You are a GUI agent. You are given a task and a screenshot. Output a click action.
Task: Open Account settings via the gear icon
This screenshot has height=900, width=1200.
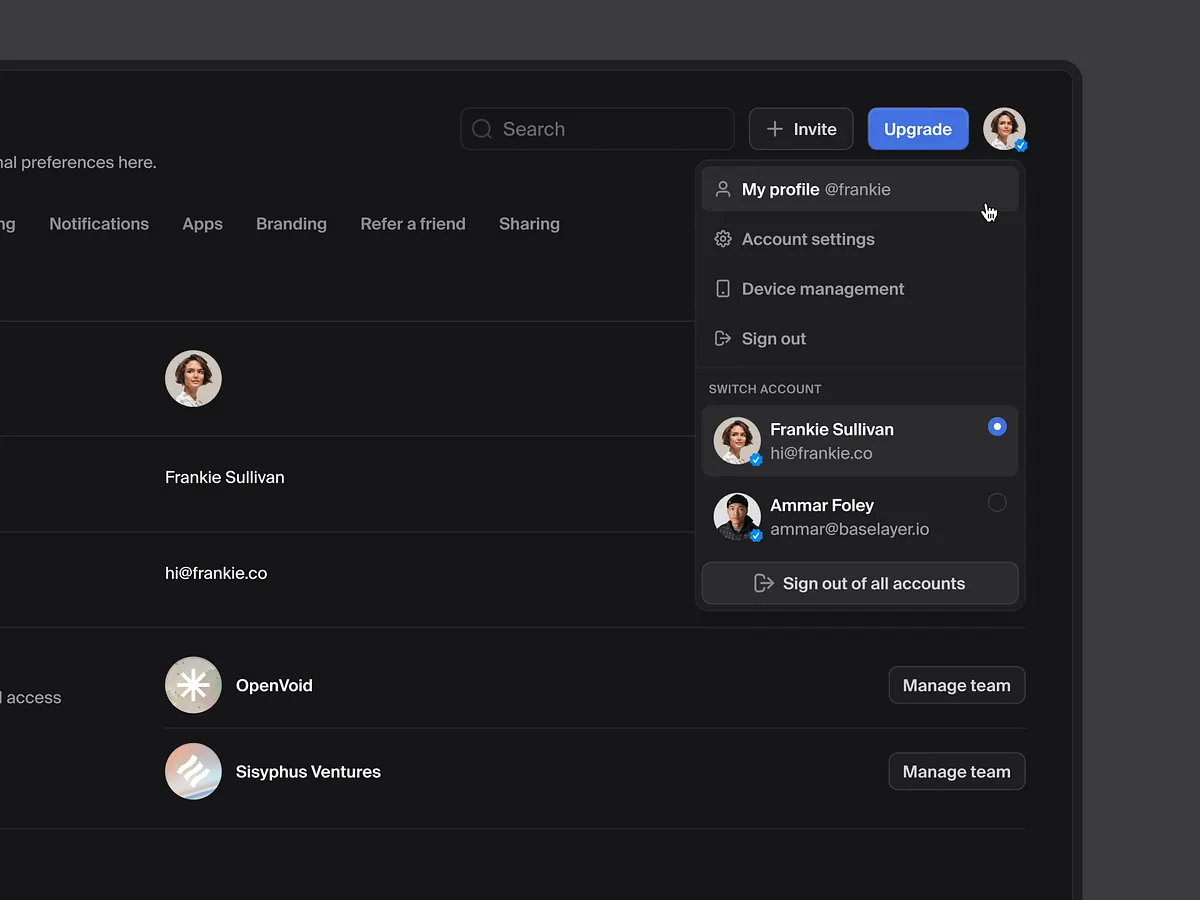722,239
